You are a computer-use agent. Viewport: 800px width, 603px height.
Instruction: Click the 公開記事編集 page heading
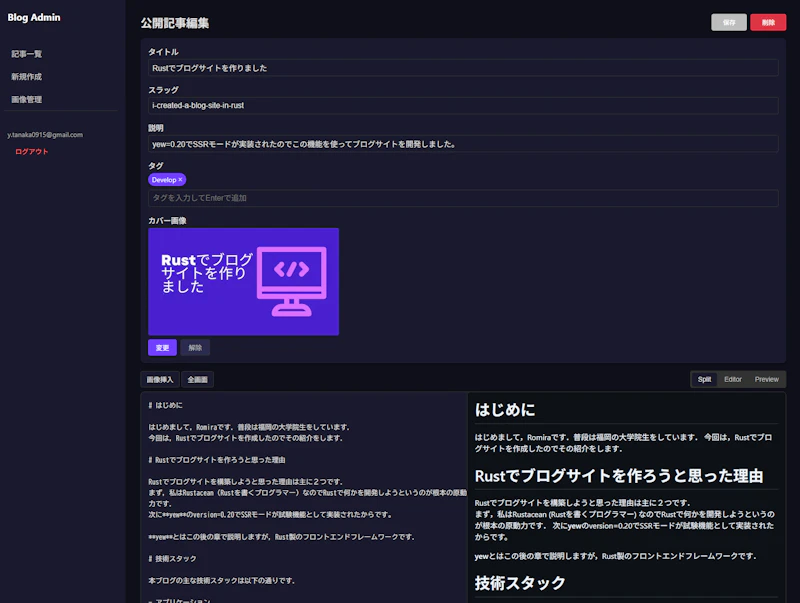(174, 23)
